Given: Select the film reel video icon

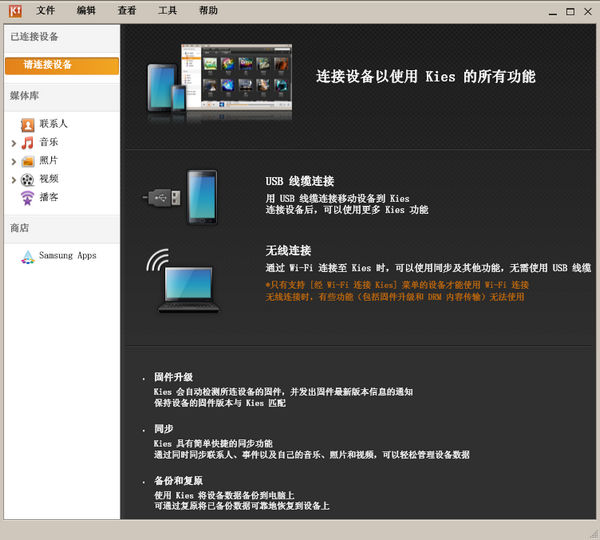Looking at the screenshot, I should click(x=27, y=179).
